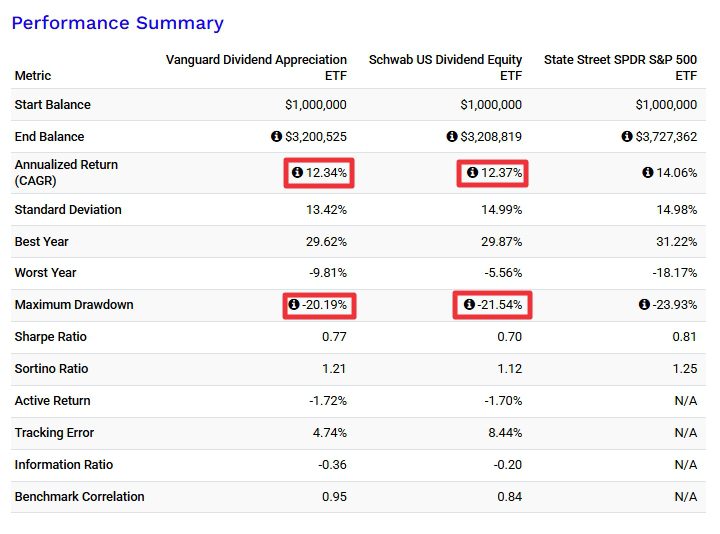
Task: Click the SPDR Worst Year value -18.17%
Action: [673, 273]
